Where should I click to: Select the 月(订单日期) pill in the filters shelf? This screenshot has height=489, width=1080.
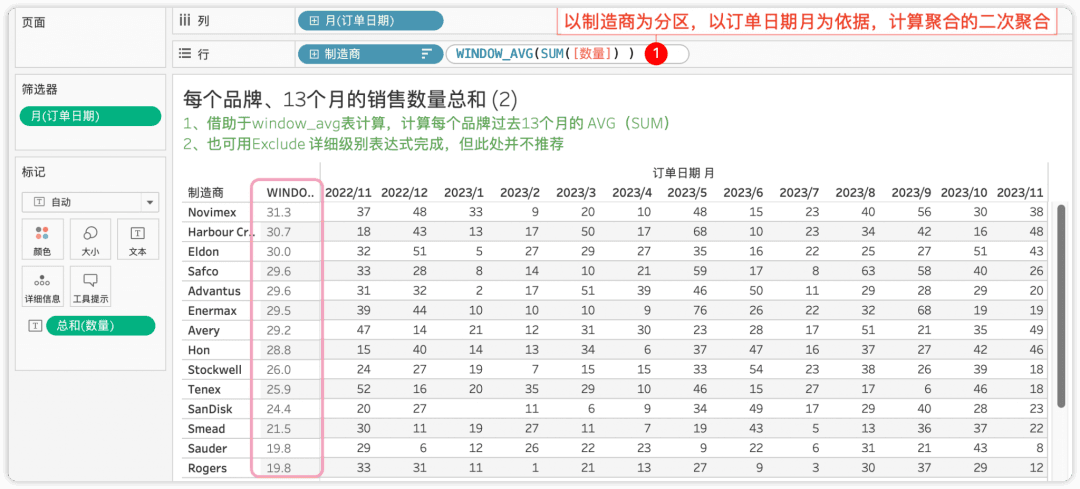[90, 116]
